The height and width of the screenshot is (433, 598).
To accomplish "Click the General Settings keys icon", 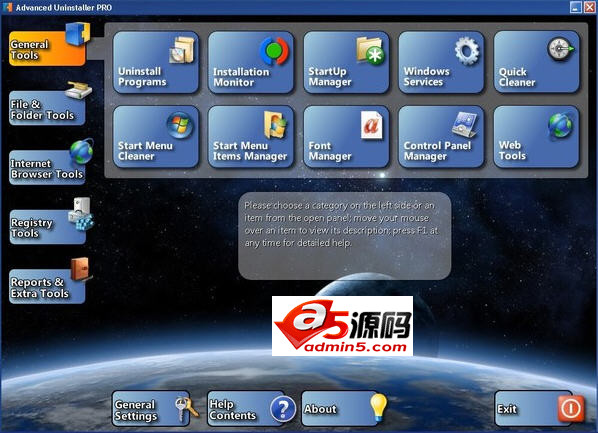I will point(186,409).
